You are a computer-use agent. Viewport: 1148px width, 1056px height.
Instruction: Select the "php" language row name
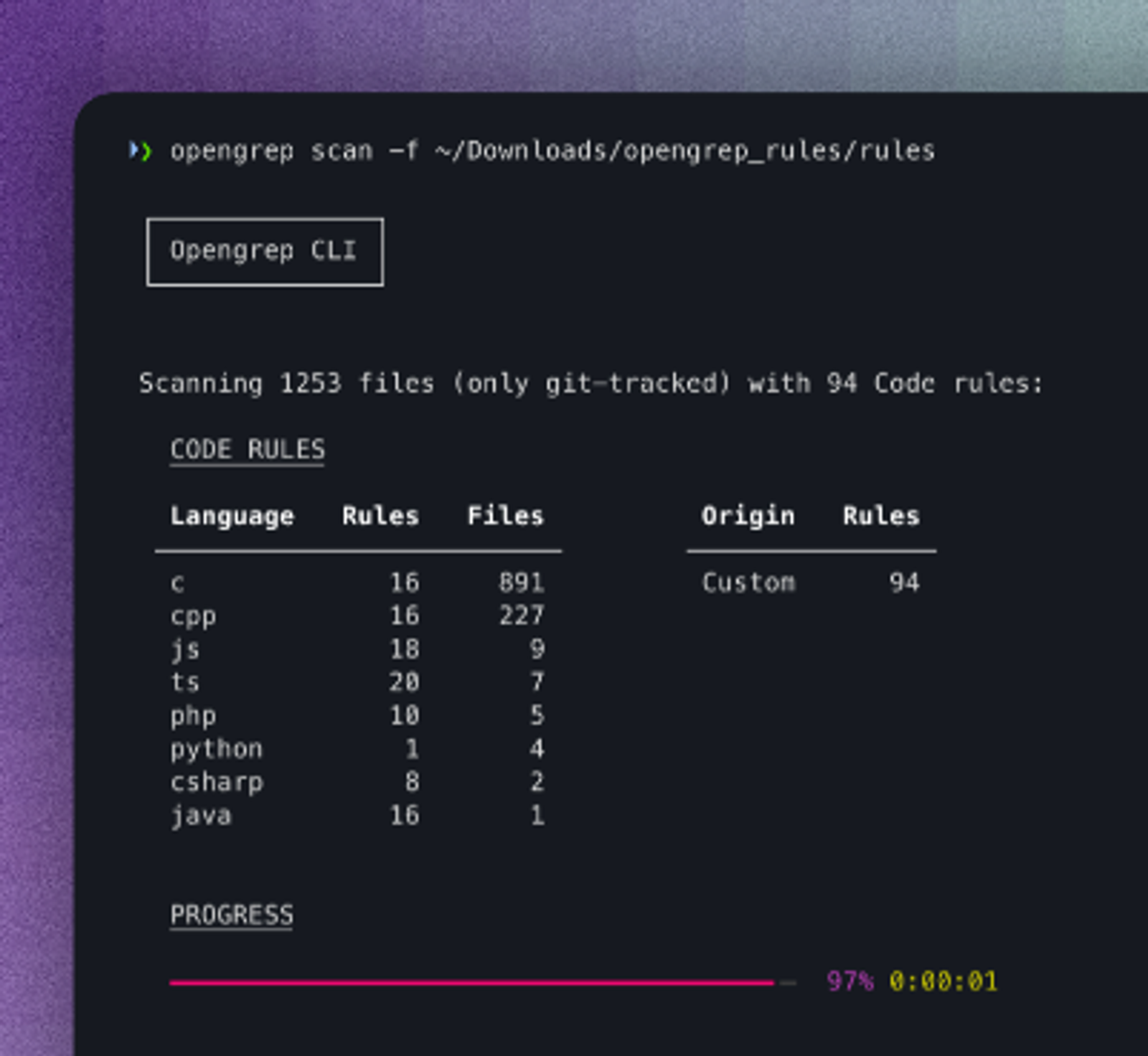pyautogui.click(x=193, y=717)
